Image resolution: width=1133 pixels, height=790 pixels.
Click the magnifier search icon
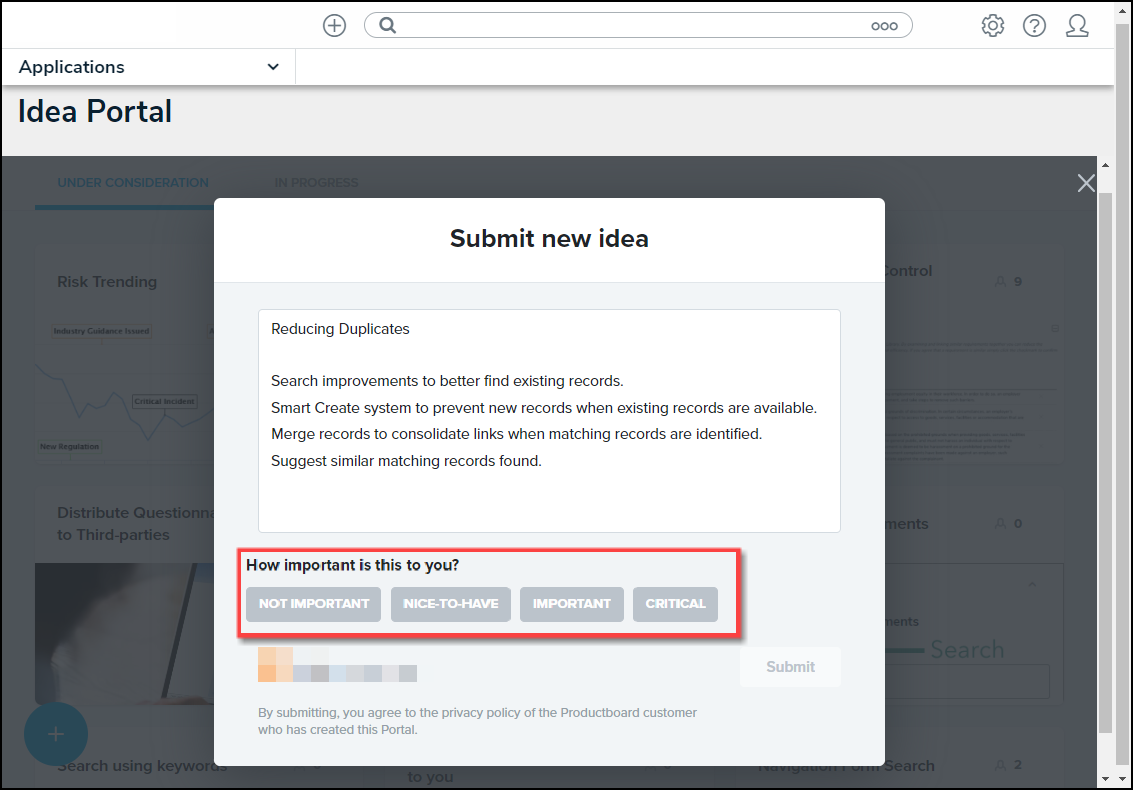tap(387, 26)
